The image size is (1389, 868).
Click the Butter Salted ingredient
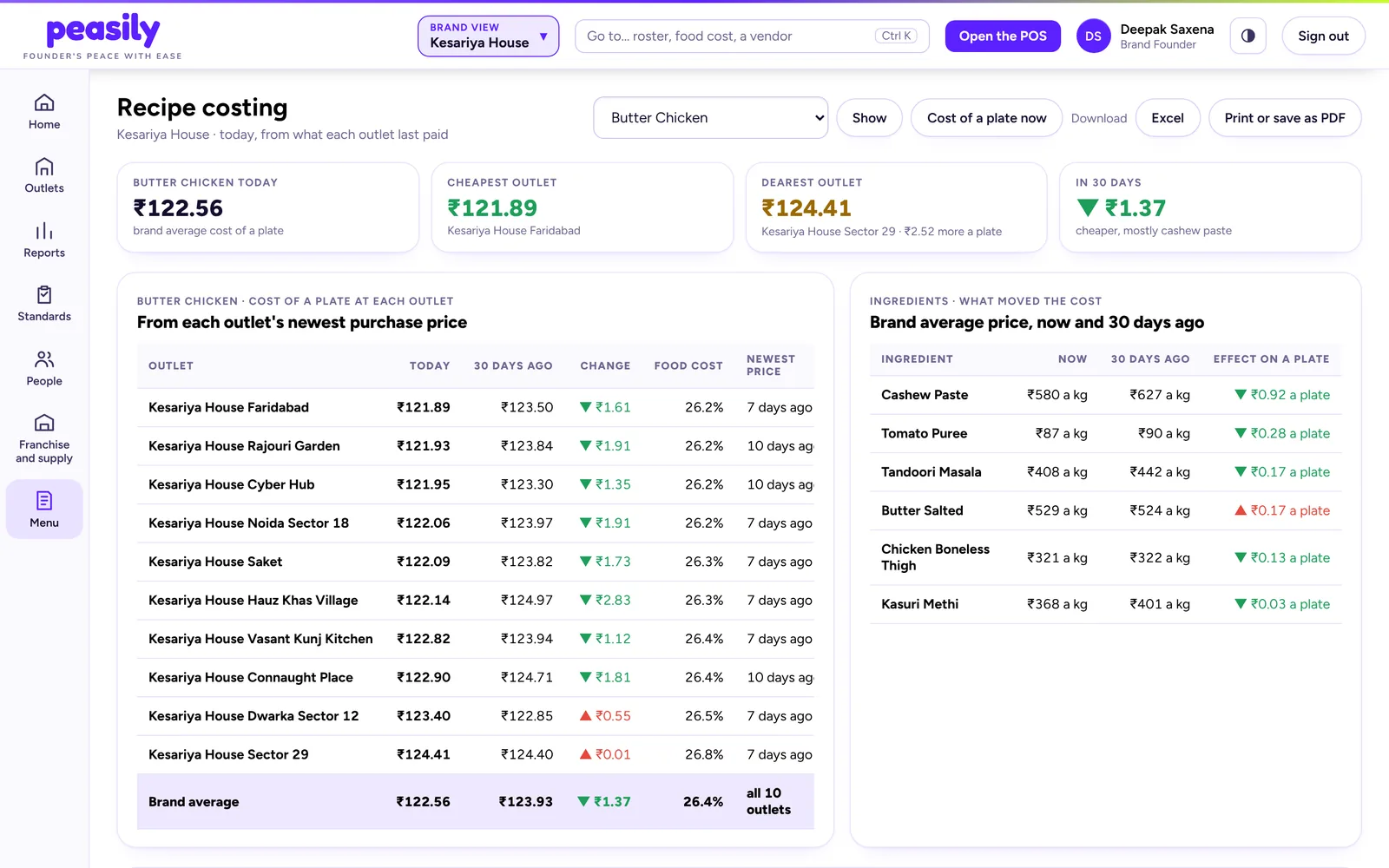[922, 510]
